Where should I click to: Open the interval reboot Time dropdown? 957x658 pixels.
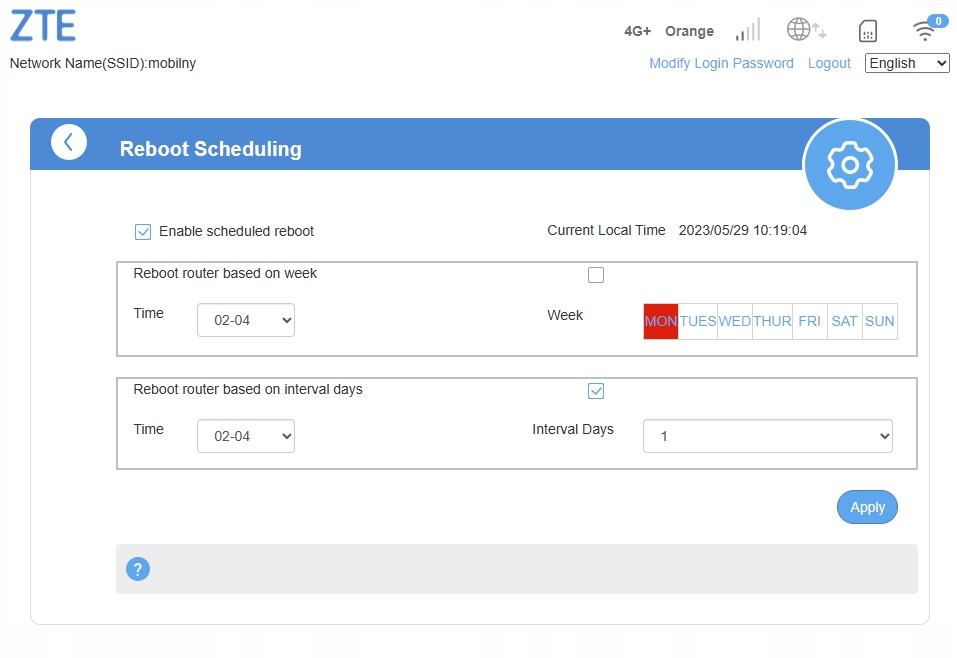pos(246,436)
